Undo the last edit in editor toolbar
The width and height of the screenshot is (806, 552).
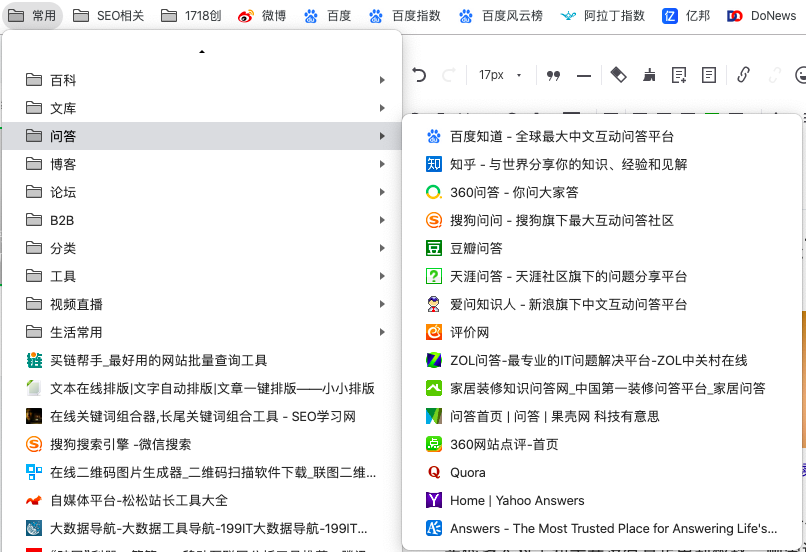419,75
